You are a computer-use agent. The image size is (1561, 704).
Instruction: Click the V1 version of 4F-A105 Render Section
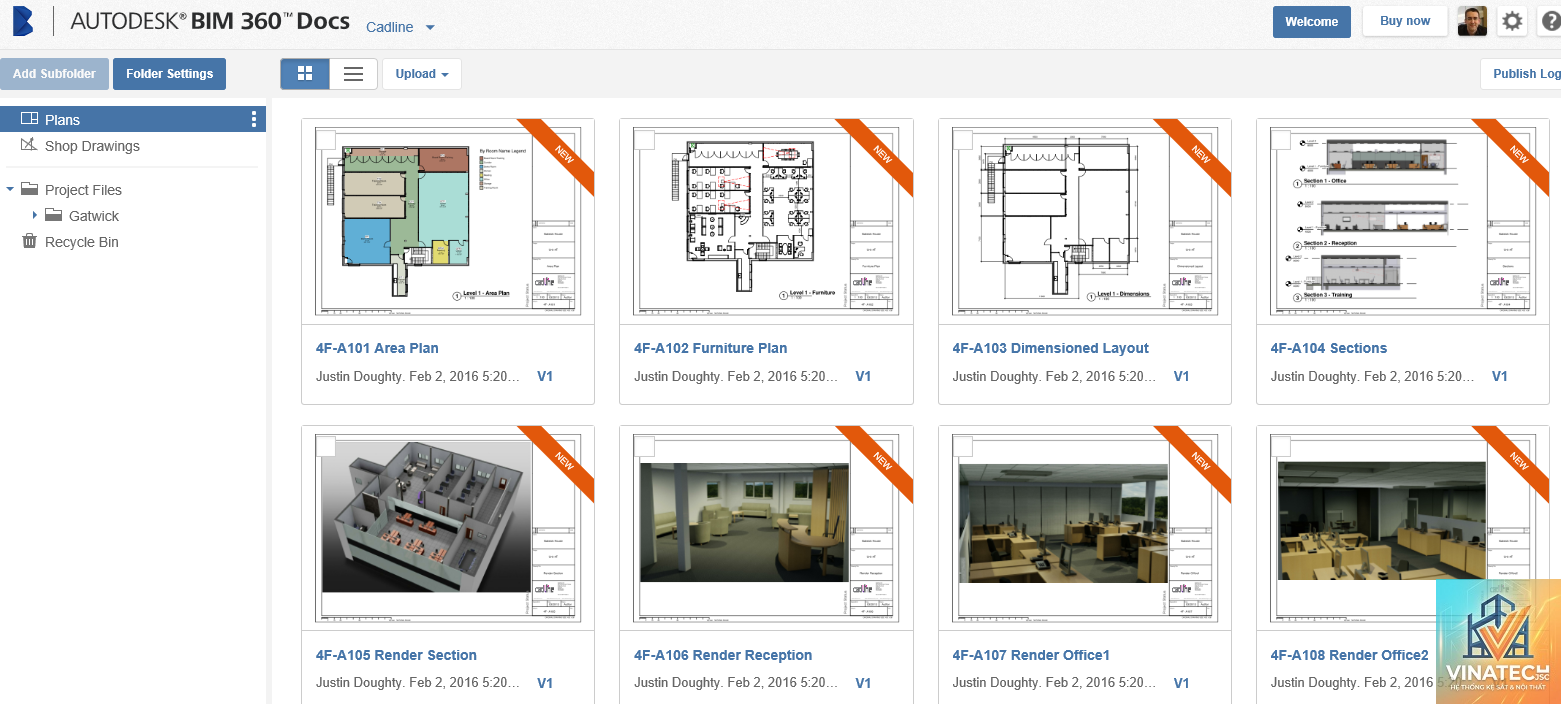click(545, 683)
